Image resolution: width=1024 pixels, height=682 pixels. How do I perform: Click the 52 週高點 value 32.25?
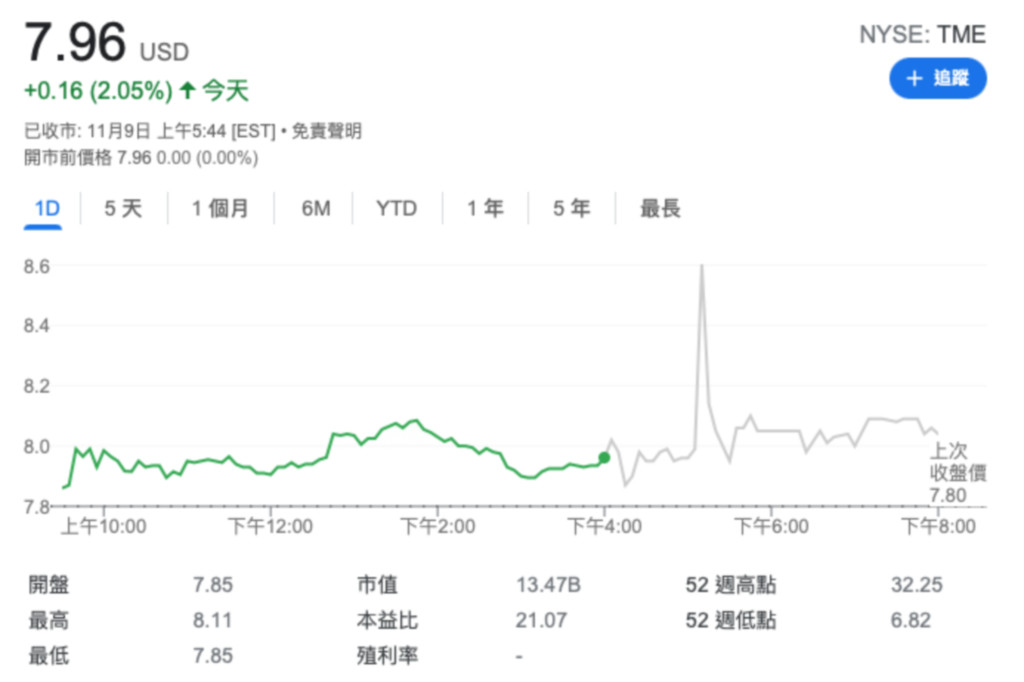point(916,585)
